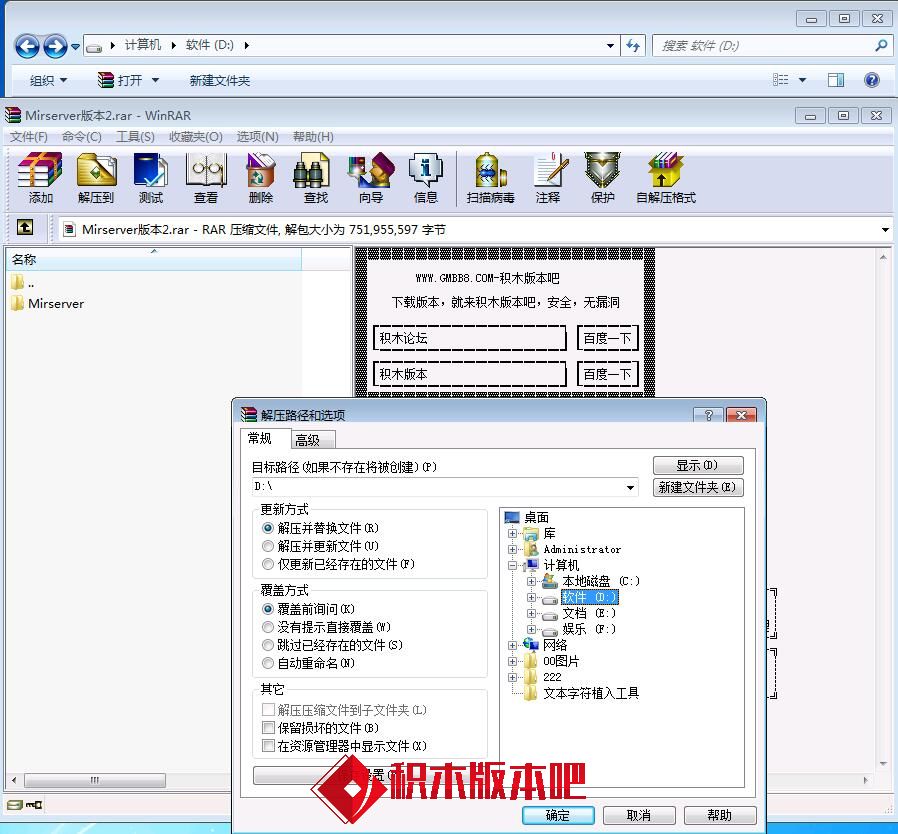Click the 新建文件夹(E) button in dialog
The height and width of the screenshot is (834, 898).
pyautogui.click(x=698, y=487)
